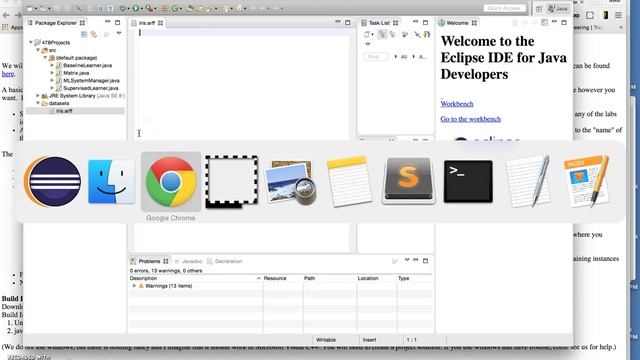Select Pages in the app switcher

[x=587, y=181]
